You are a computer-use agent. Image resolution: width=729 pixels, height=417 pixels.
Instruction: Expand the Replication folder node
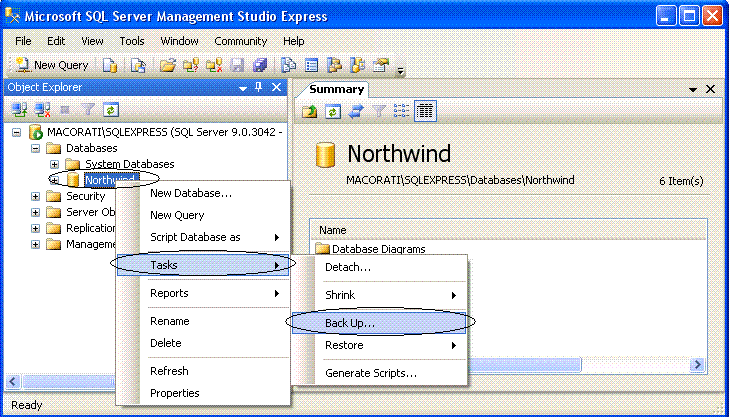35,229
